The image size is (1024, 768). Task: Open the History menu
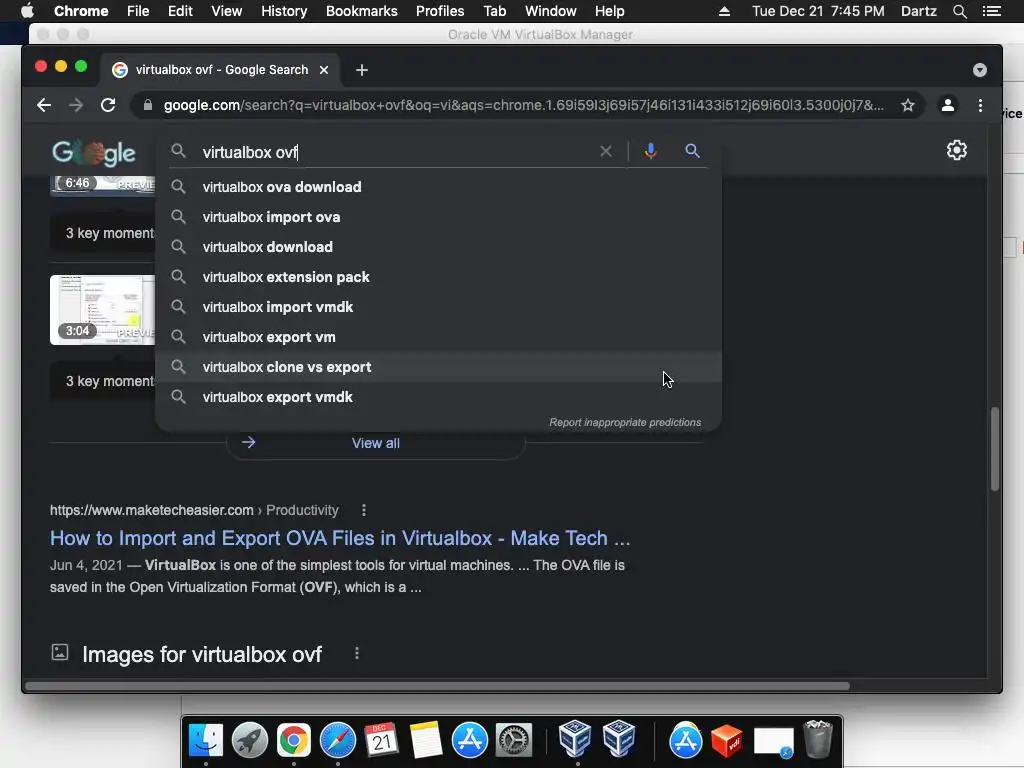coord(284,11)
